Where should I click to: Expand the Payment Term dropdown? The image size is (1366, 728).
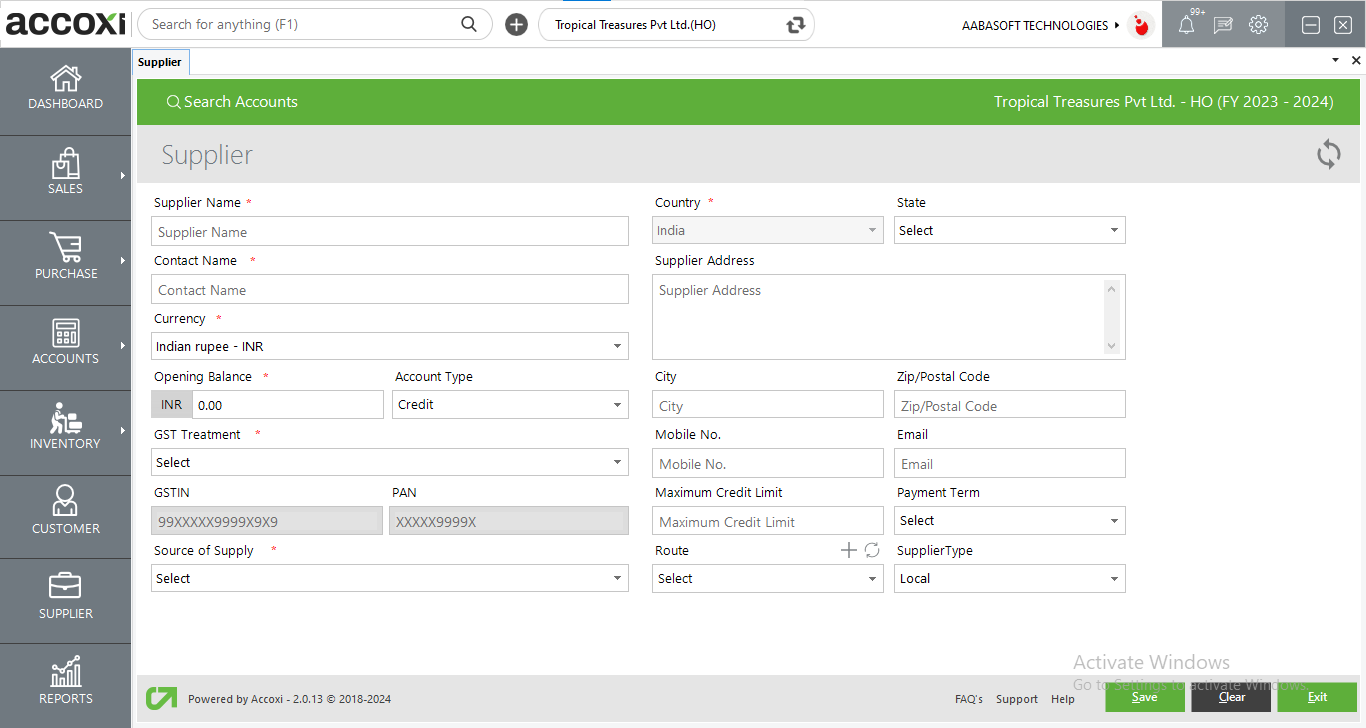point(1009,520)
